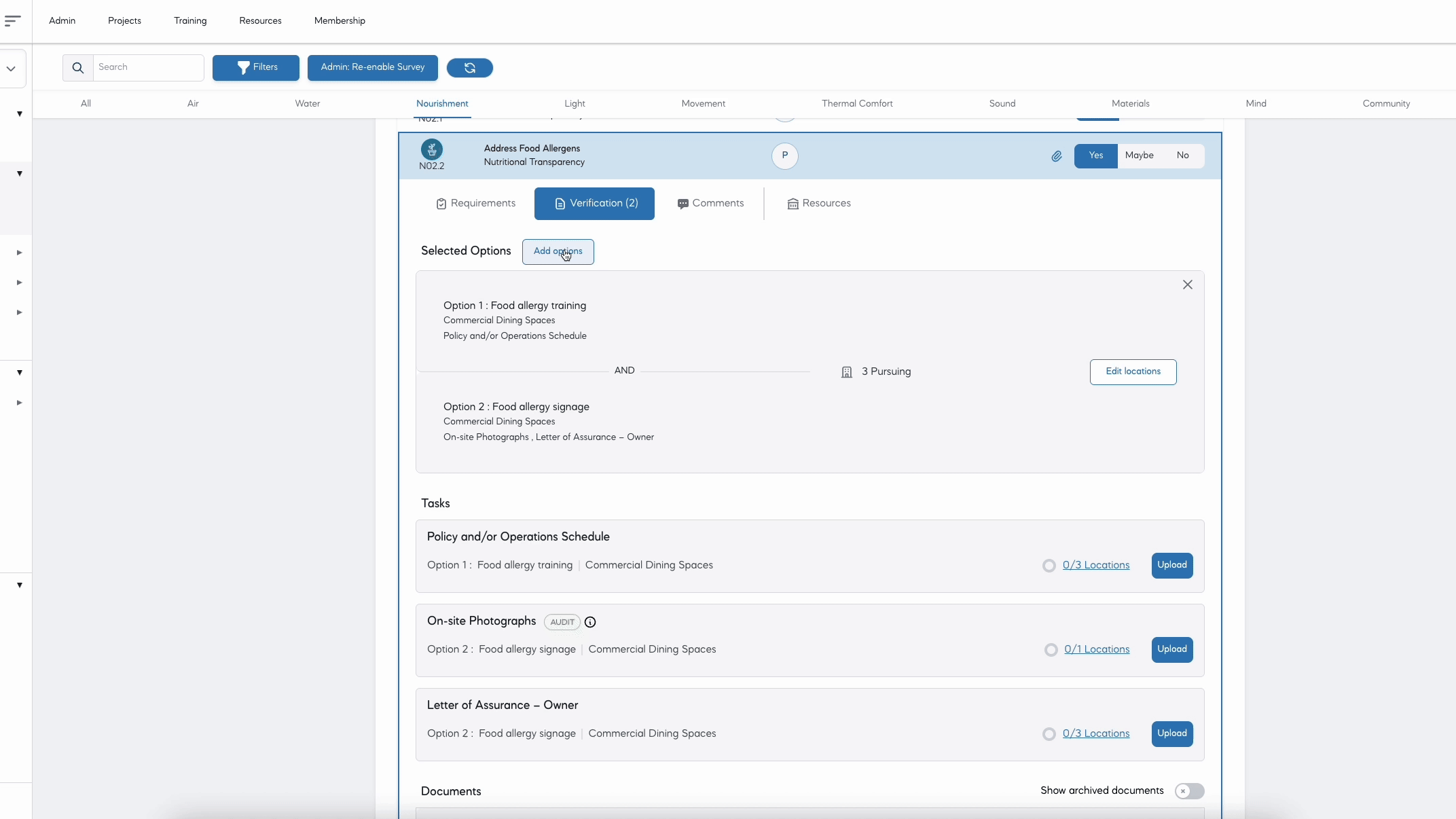Click the Address Food Allergens title
Viewport: 1456px width, 819px height.
coord(532,149)
